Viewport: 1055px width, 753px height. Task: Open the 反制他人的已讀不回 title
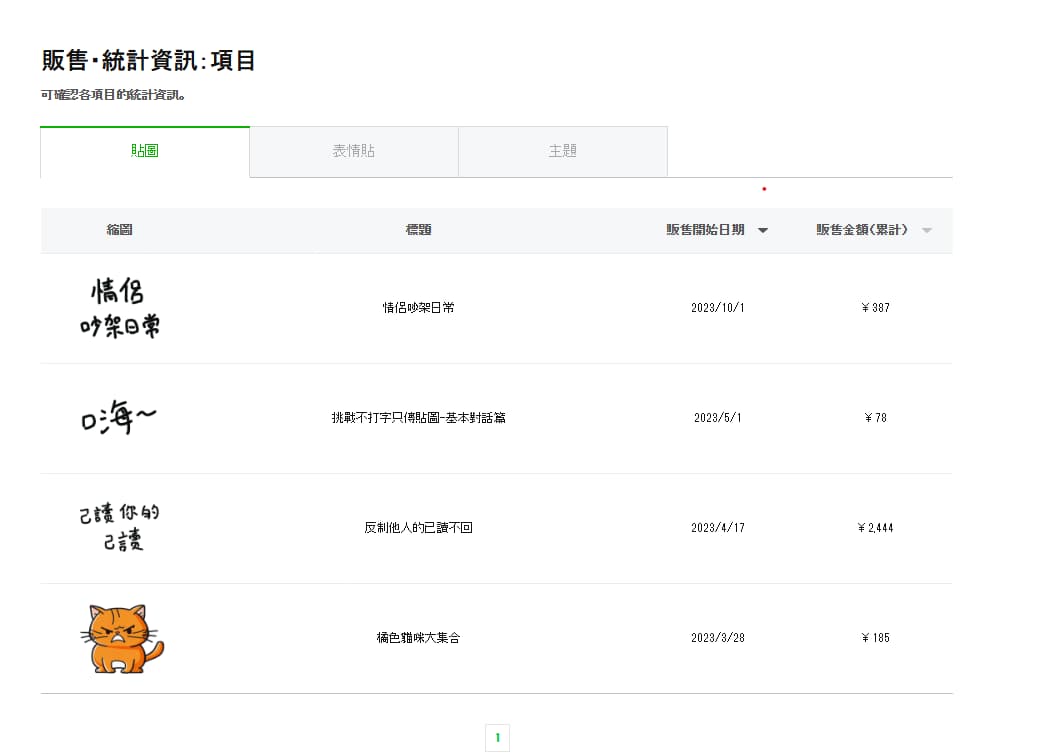(418, 528)
